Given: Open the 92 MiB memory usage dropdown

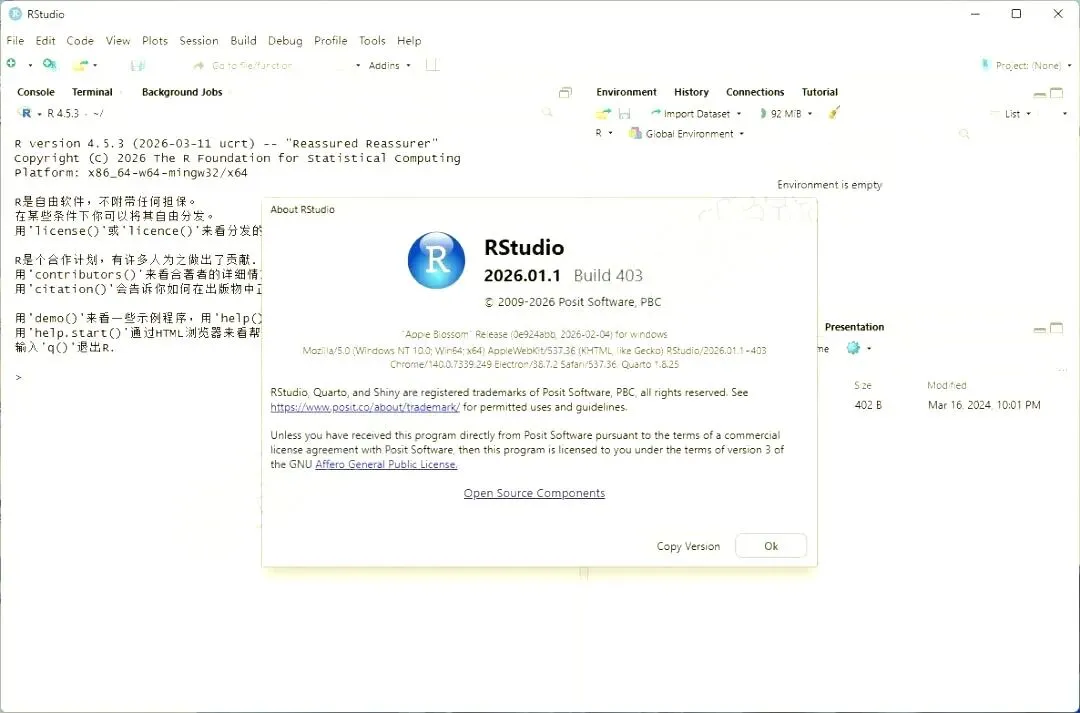Looking at the screenshot, I should pyautogui.click(x=786, y=114).
